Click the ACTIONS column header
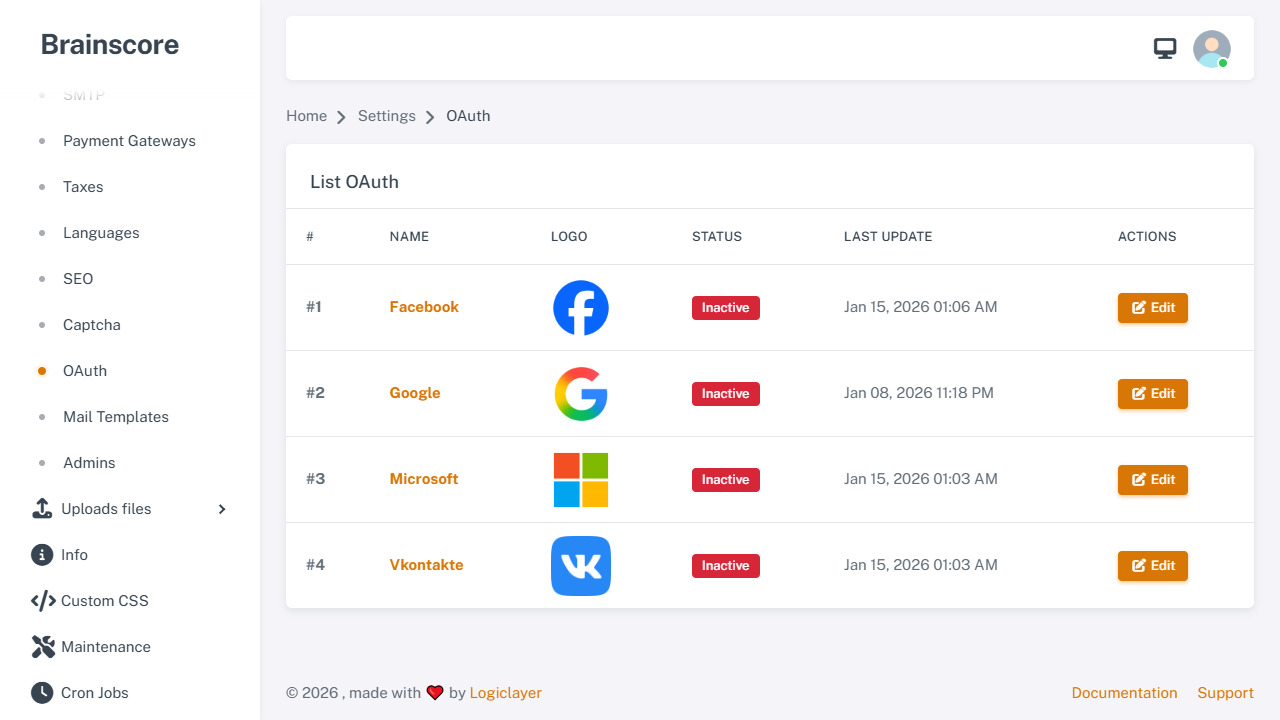Viewport: 1280px width, 720px height. click(x=1147, y=237)
